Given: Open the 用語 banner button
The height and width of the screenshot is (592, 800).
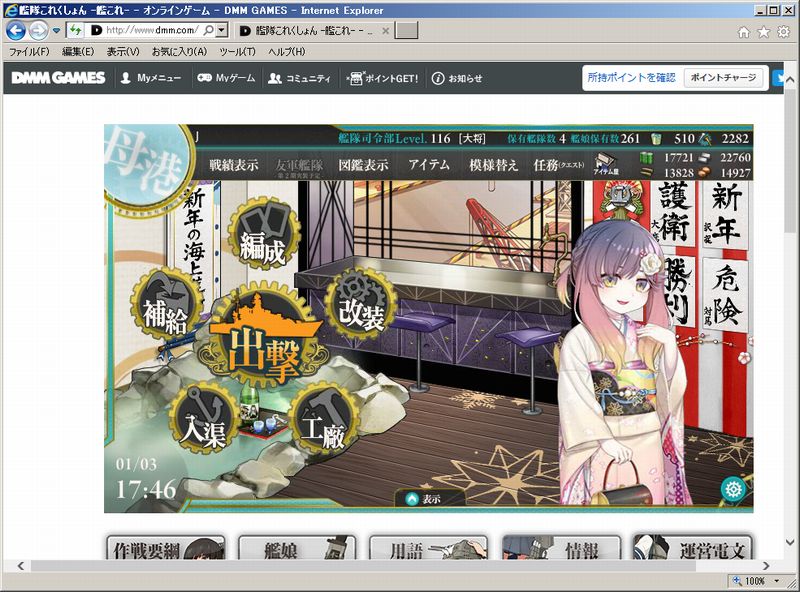Looking at the screenshot, I should tap(429, 548).
